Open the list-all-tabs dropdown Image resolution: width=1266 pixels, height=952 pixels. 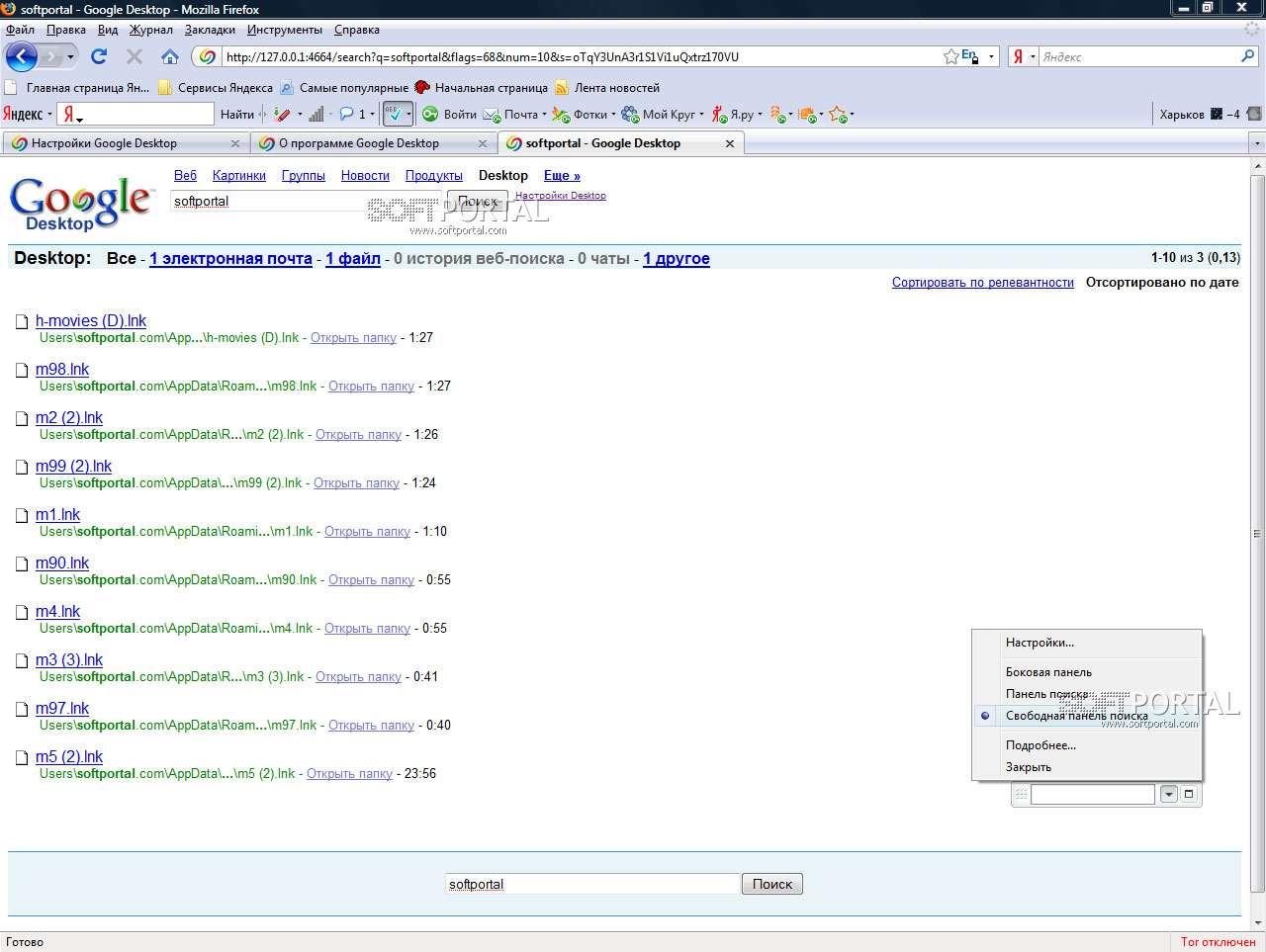pyautogui.click(x=1257, y=143)
